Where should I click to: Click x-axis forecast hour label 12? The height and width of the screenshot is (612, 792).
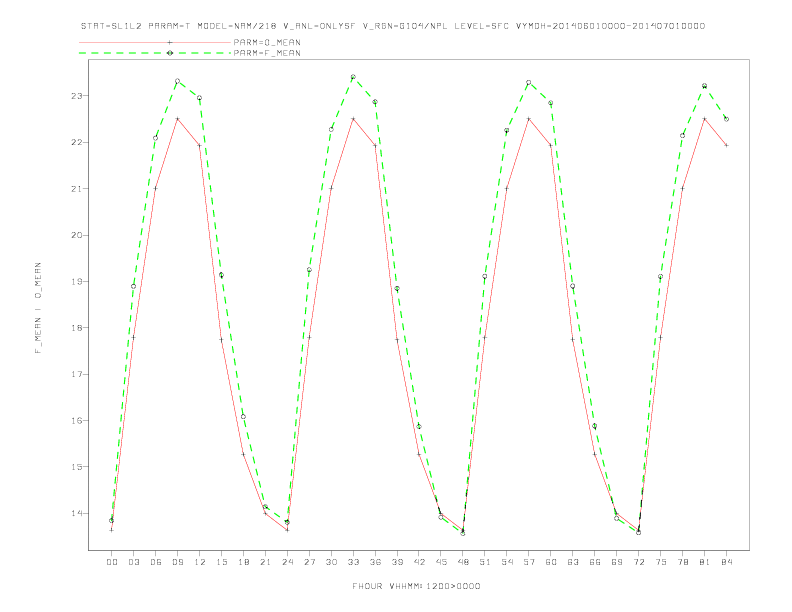coord(200,562)
